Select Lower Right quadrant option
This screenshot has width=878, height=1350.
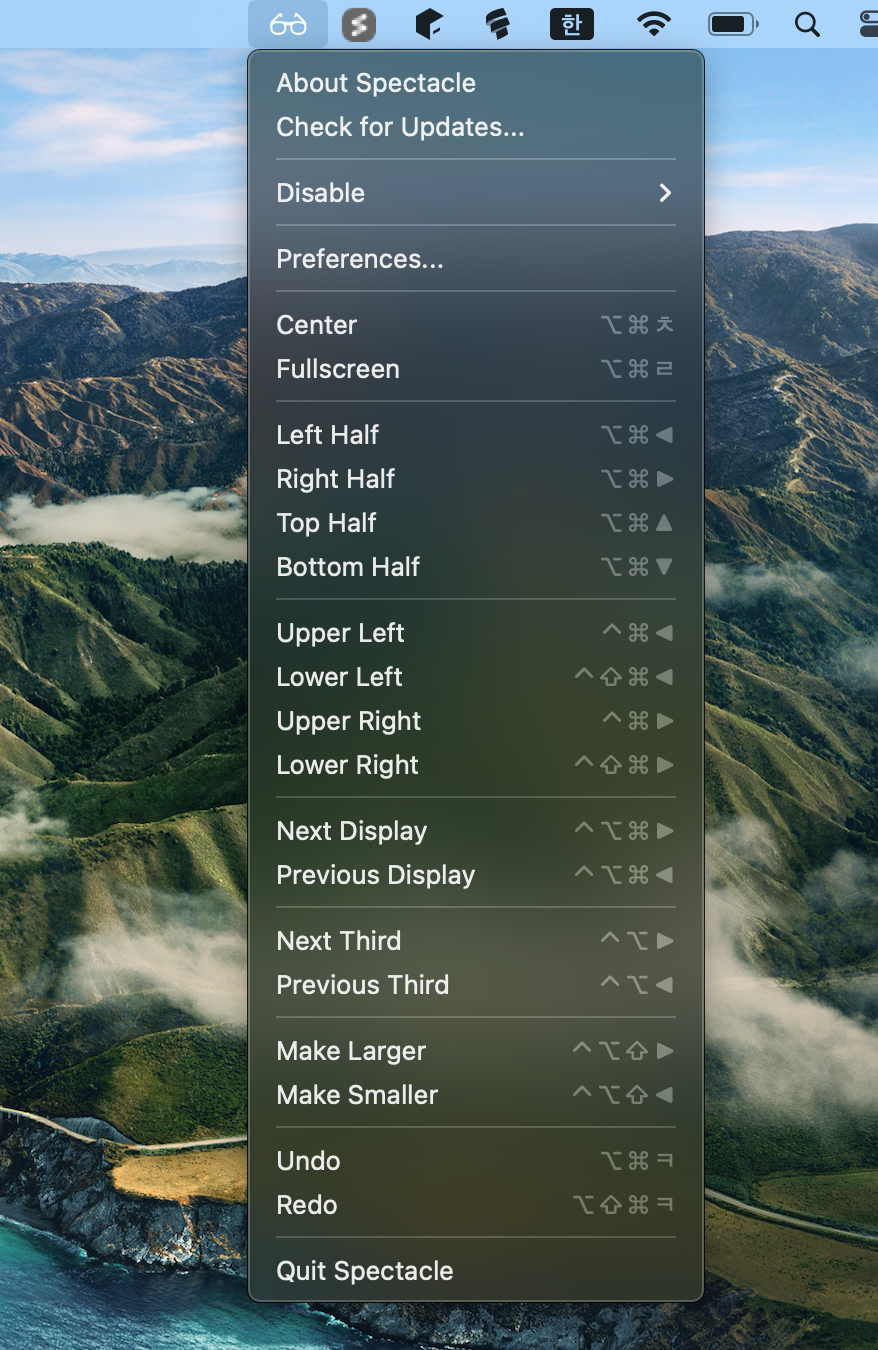pos(476,765)
